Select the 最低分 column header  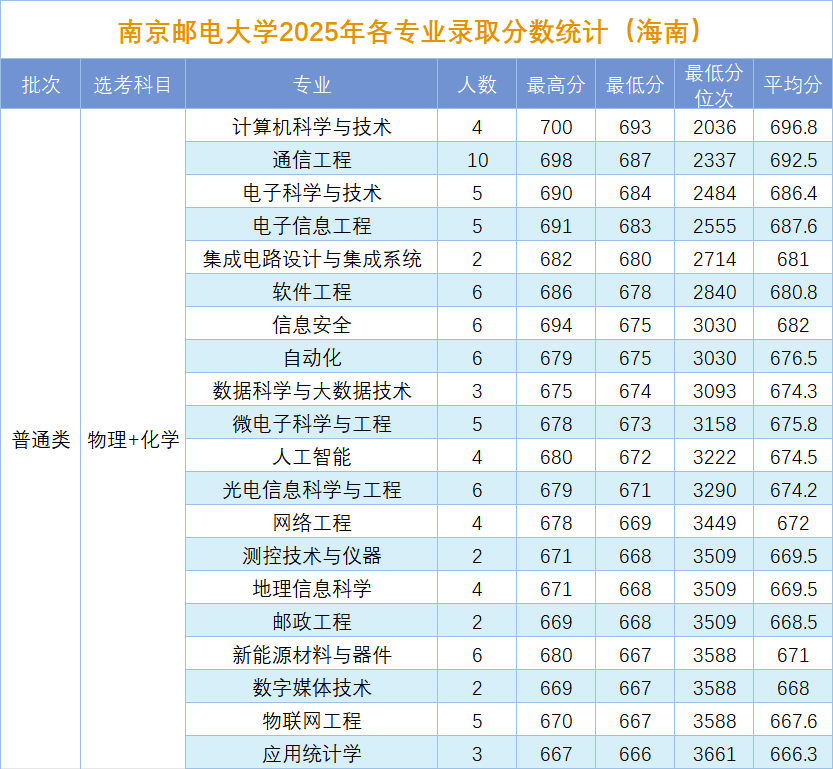click(x=635, y=84)
